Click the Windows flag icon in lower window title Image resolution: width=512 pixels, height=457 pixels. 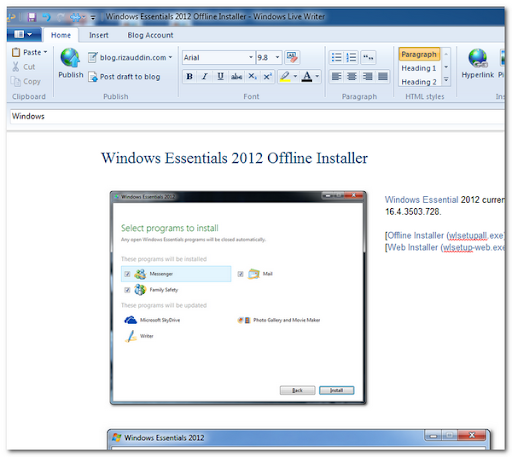117,437
